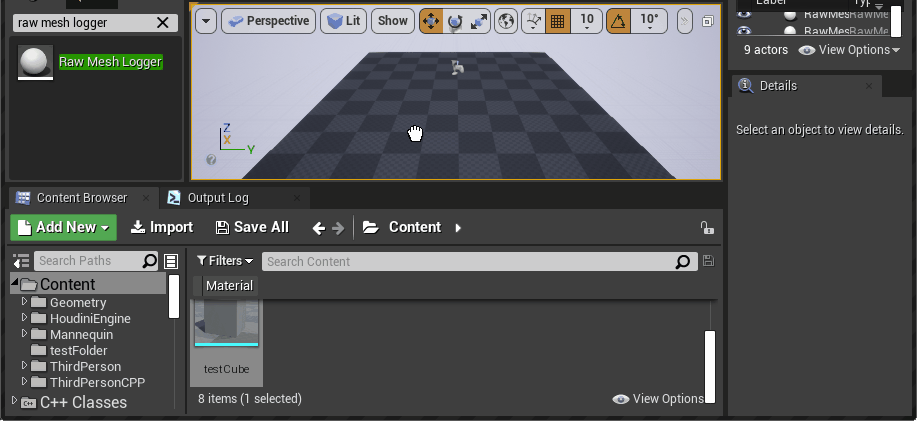Select the Scale transform tool
This screenshot has height=421, width=917.
click(x=479, y=21)
